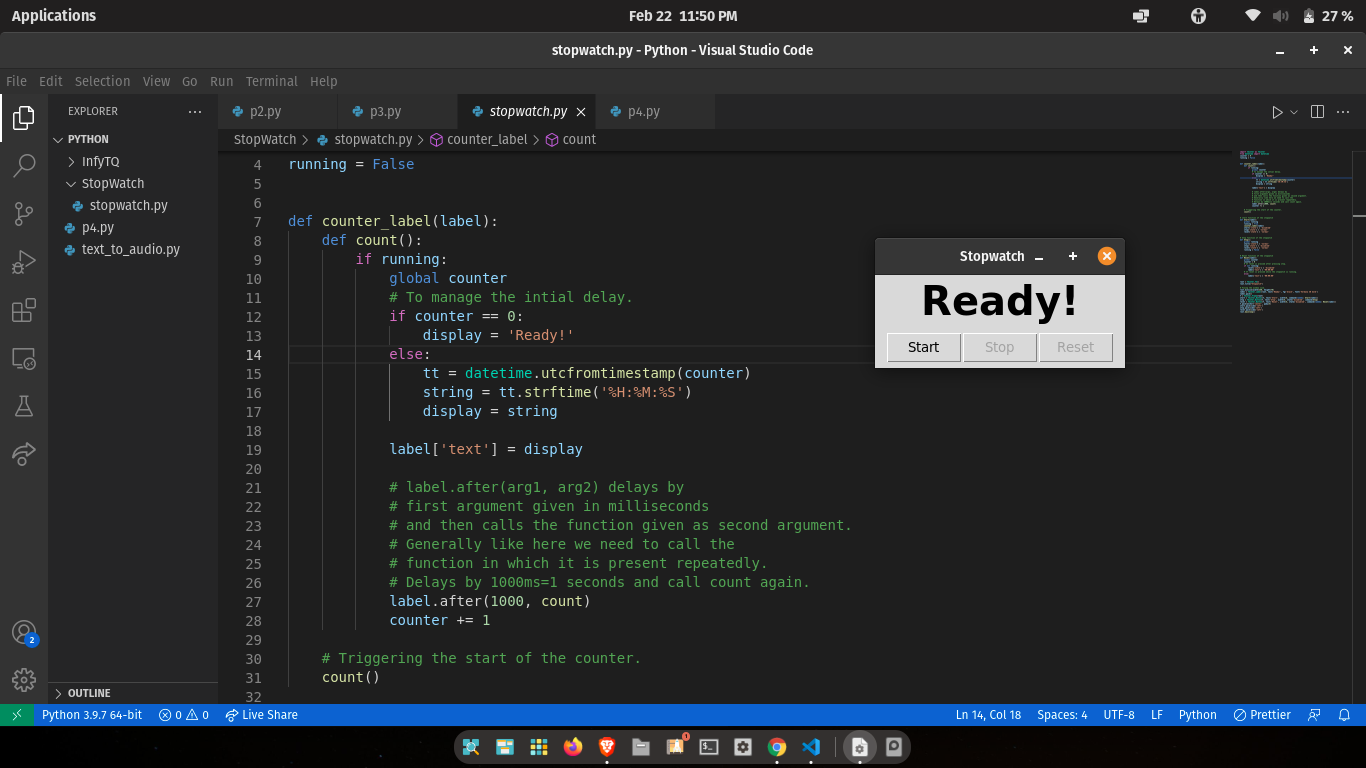Open Firefox from the dock

[x=572, y=747]
